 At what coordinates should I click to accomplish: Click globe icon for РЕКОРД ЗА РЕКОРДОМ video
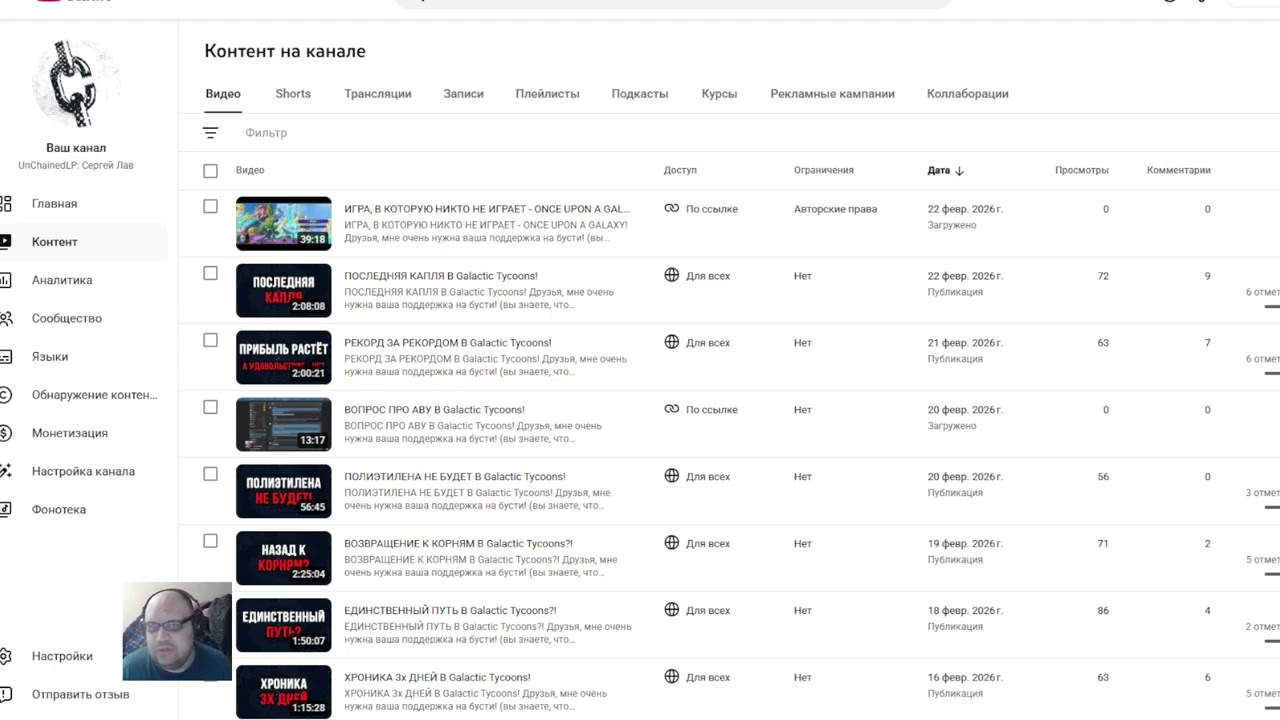672,342
